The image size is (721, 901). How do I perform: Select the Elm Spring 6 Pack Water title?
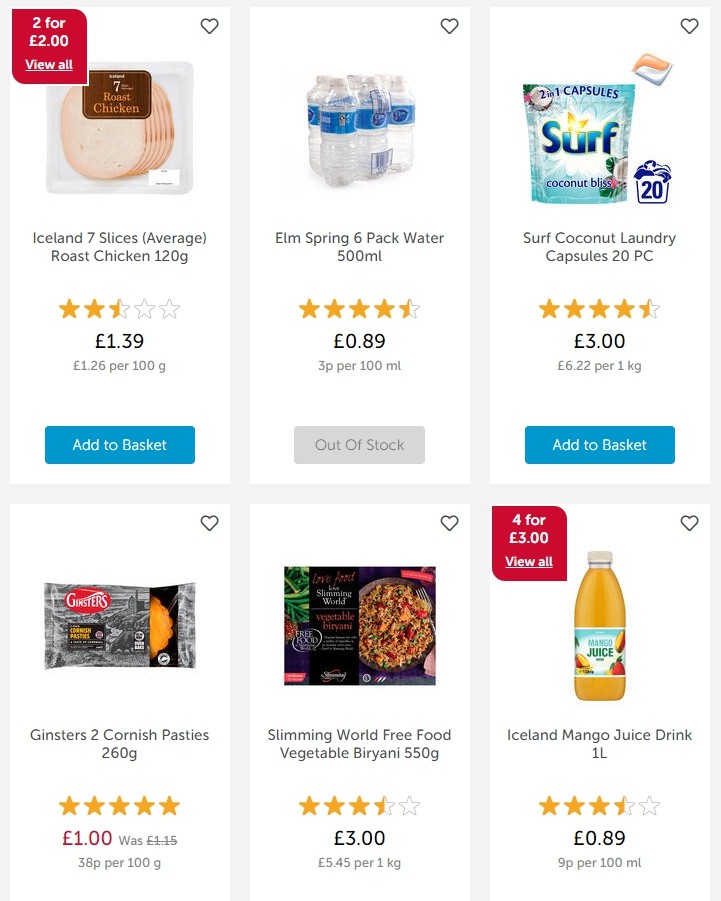pos(359,247)
